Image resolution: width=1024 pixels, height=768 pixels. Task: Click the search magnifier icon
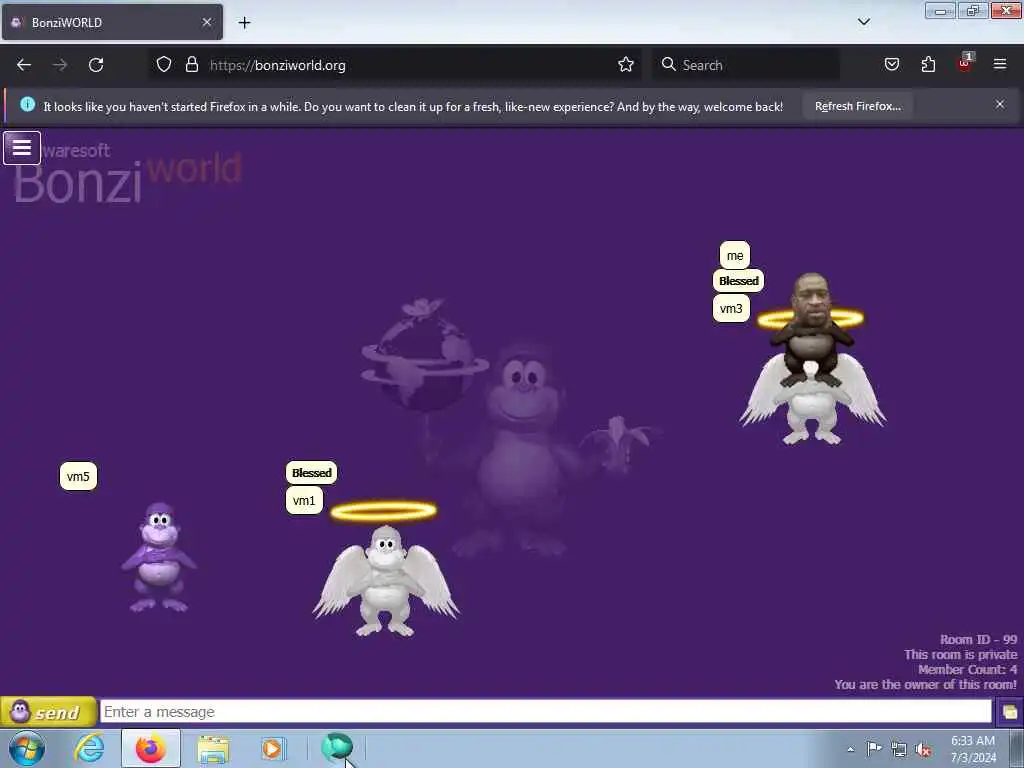tap(668, 64)
